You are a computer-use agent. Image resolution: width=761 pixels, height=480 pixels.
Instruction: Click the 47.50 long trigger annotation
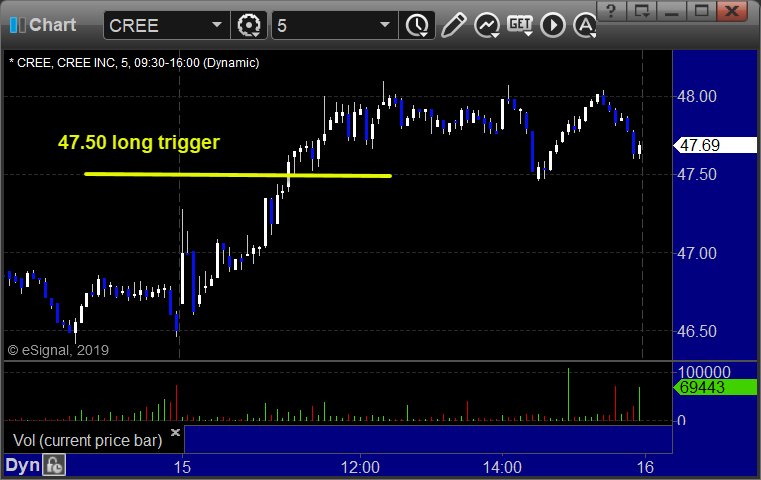pyautogui.click(x=139, y=142)
